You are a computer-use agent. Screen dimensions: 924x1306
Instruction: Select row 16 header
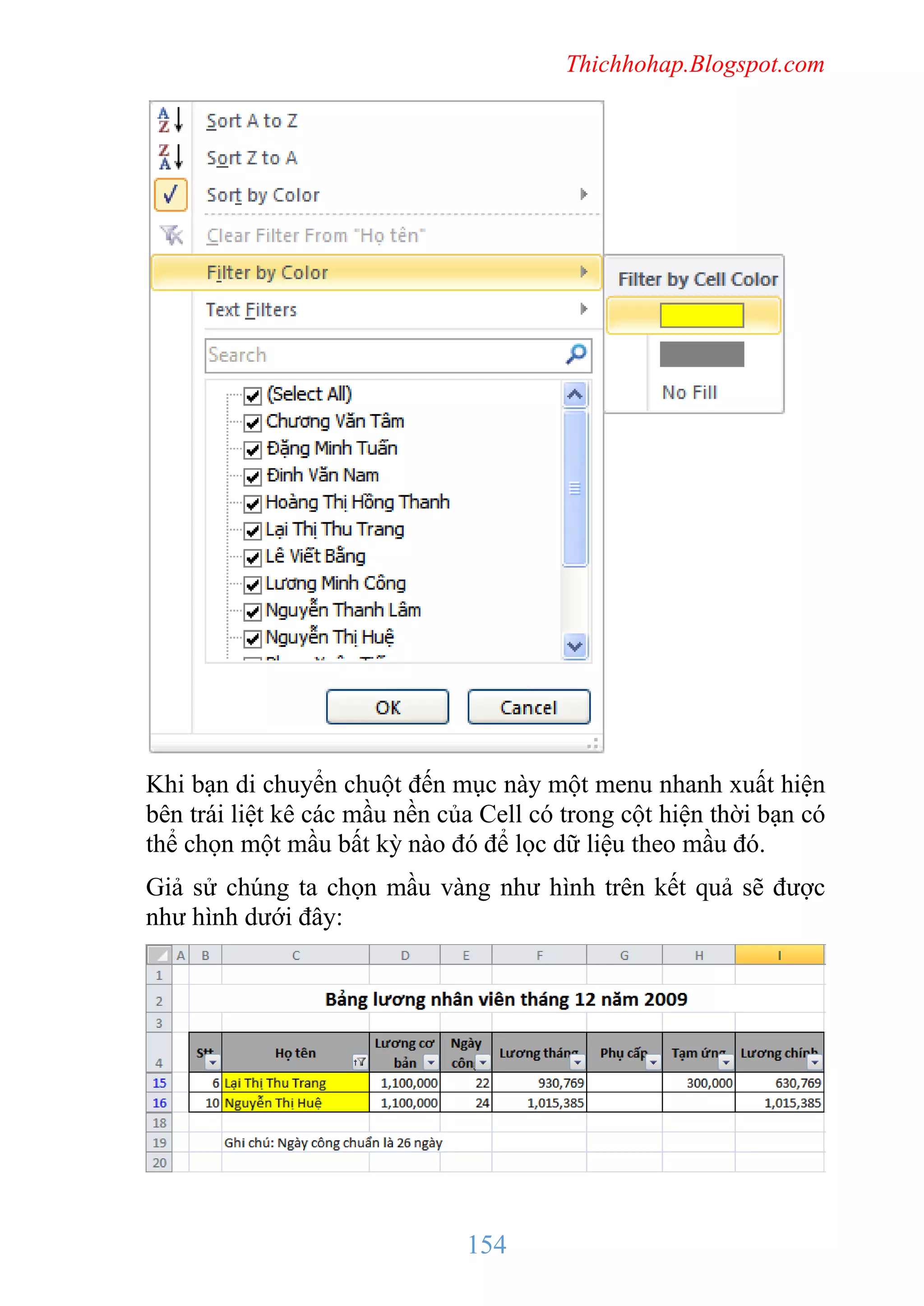(159, 1103)
